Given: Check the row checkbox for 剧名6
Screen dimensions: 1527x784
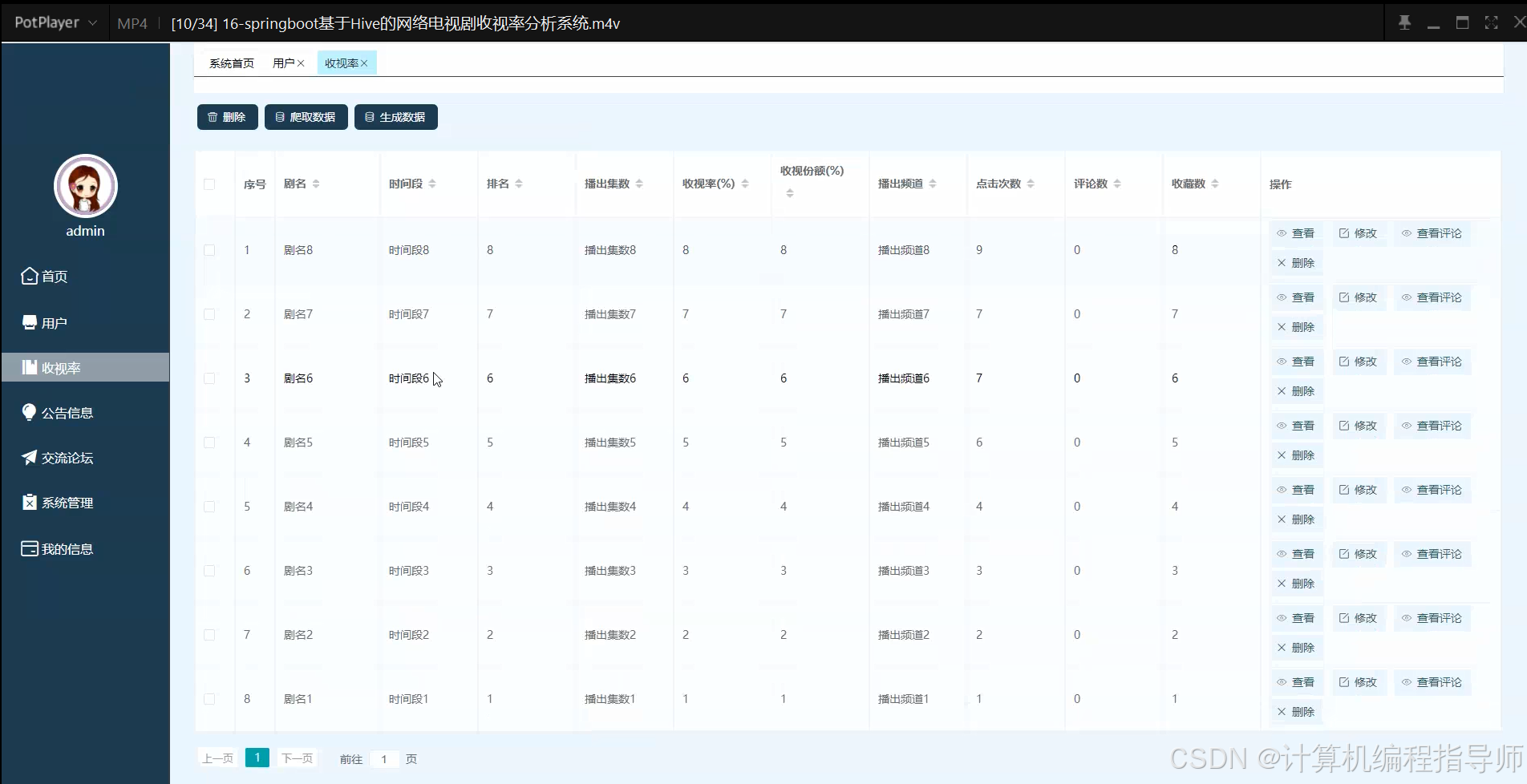Looking at the screenshot, I should click(209, 378).
